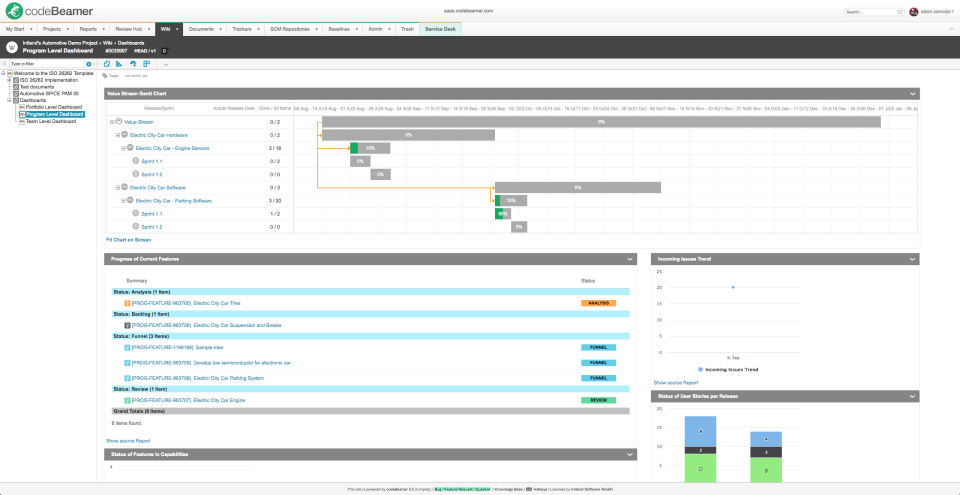Collapse the Electric City Car Hardware row

coord(116,134)
